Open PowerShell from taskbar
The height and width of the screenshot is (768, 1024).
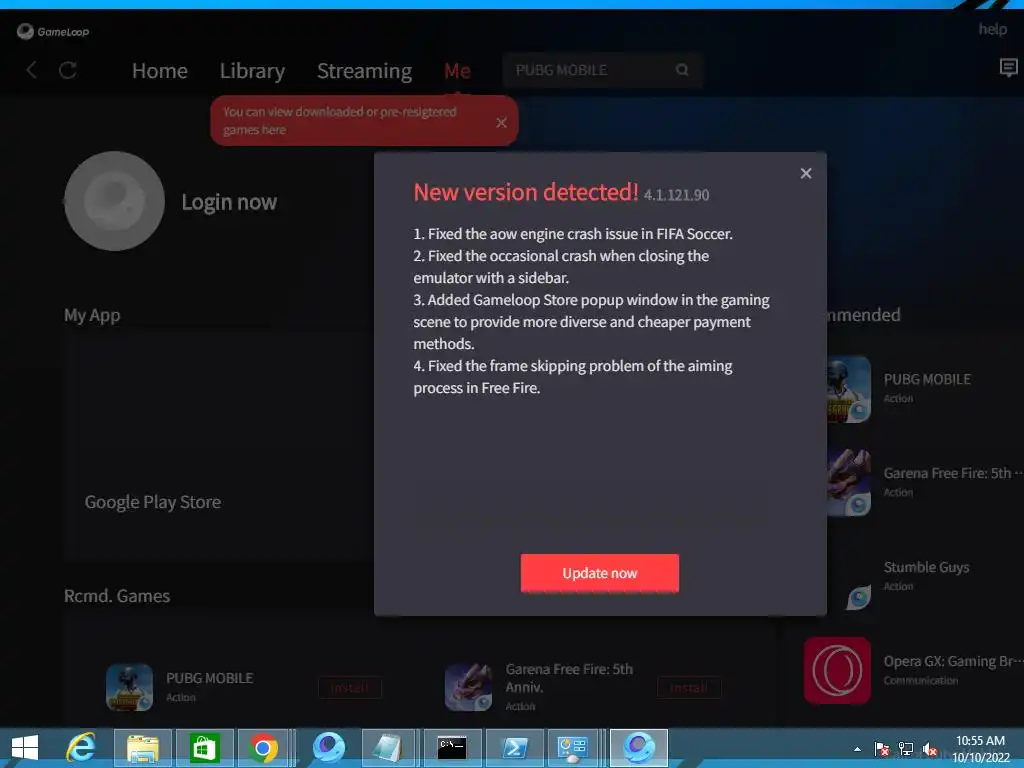pyautogui.click(x=514, y=748)
